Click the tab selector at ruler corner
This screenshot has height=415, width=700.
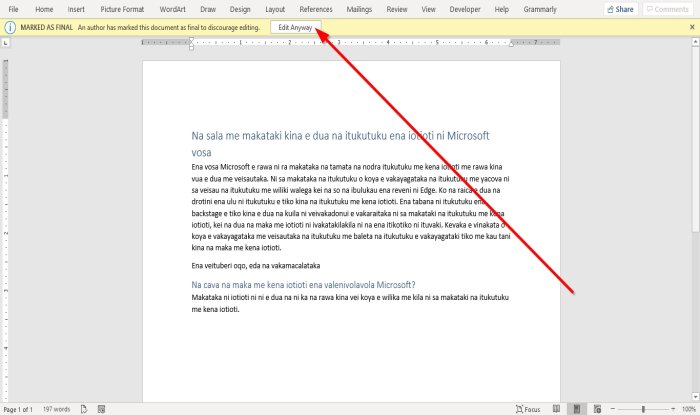pos(5,43)
